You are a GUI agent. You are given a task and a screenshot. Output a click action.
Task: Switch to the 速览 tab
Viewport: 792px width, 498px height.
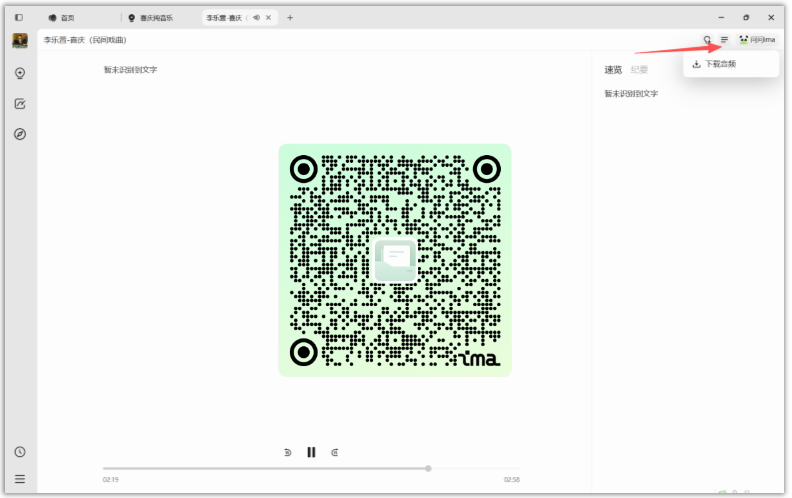click(x=613, y=70)
